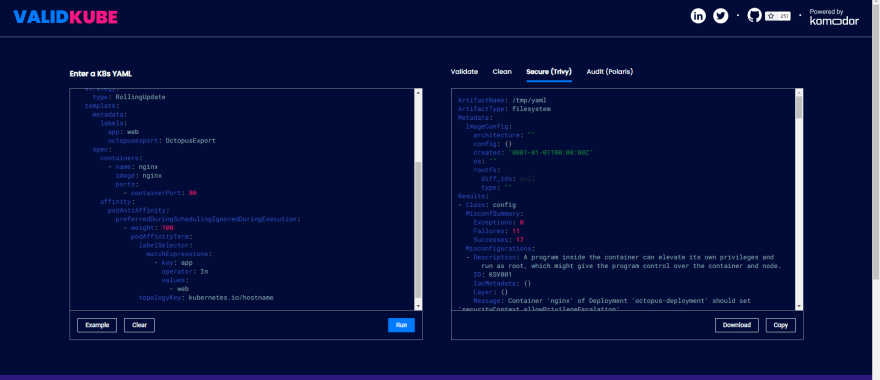Click the ValidKube logo

(66, 17)
